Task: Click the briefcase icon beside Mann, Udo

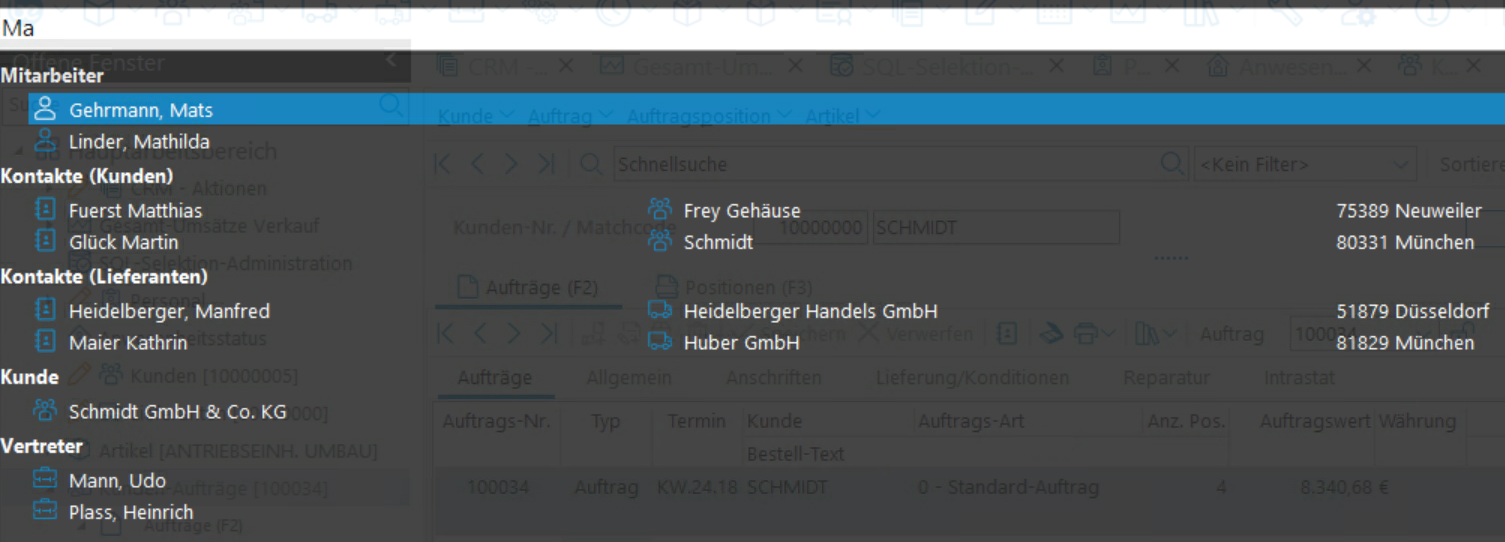Action: point(45,480)
